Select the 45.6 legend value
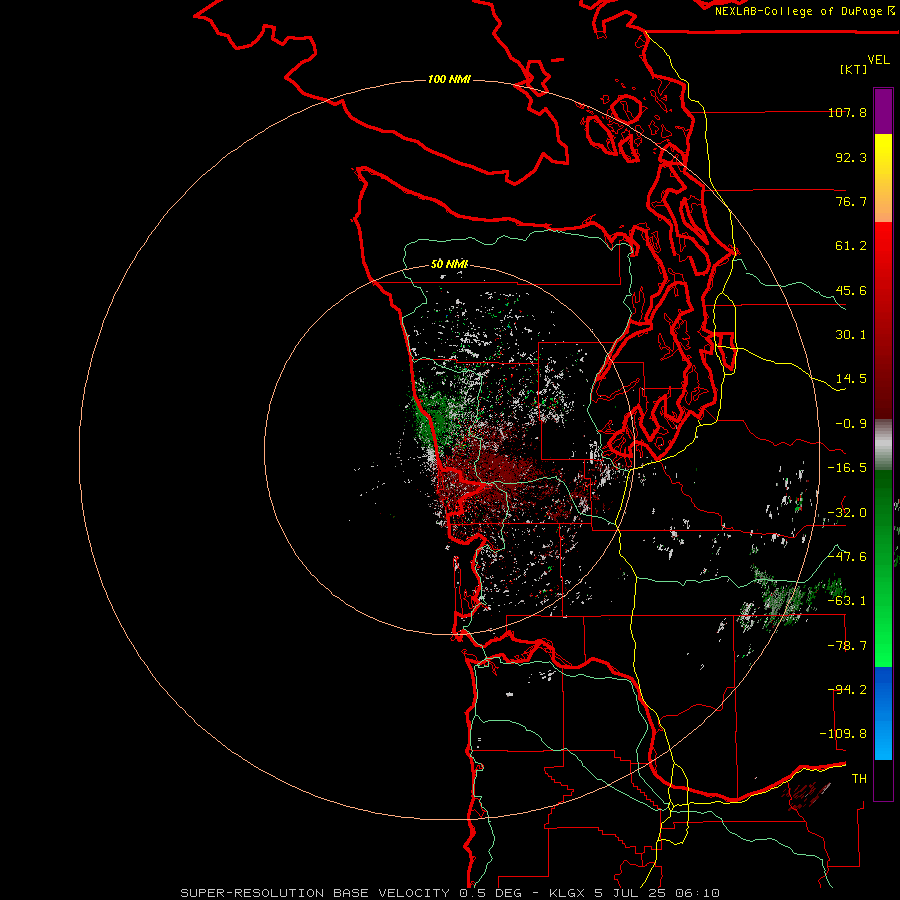The height and width of the screenshot is (900, 900). [x=851, y=290]
